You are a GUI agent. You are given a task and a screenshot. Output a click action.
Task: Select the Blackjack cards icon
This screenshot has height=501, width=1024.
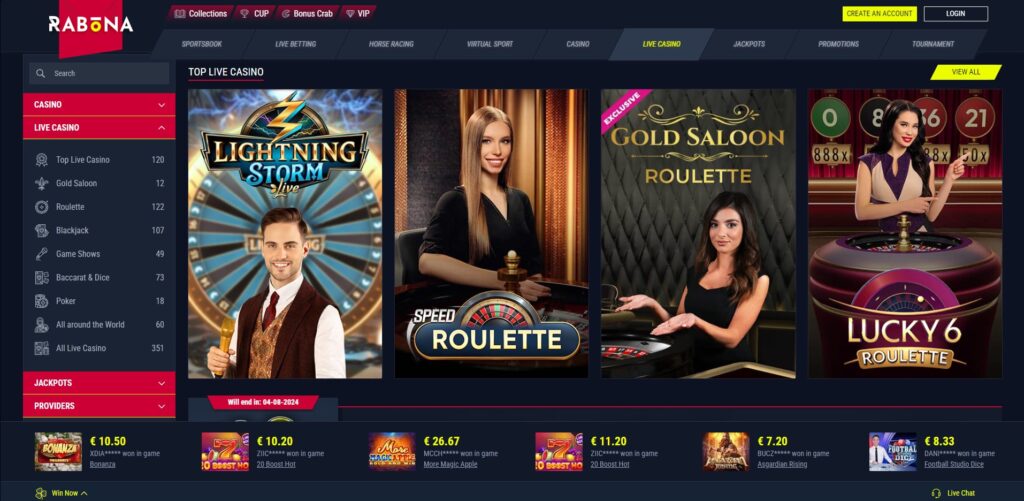coord(41,231)
